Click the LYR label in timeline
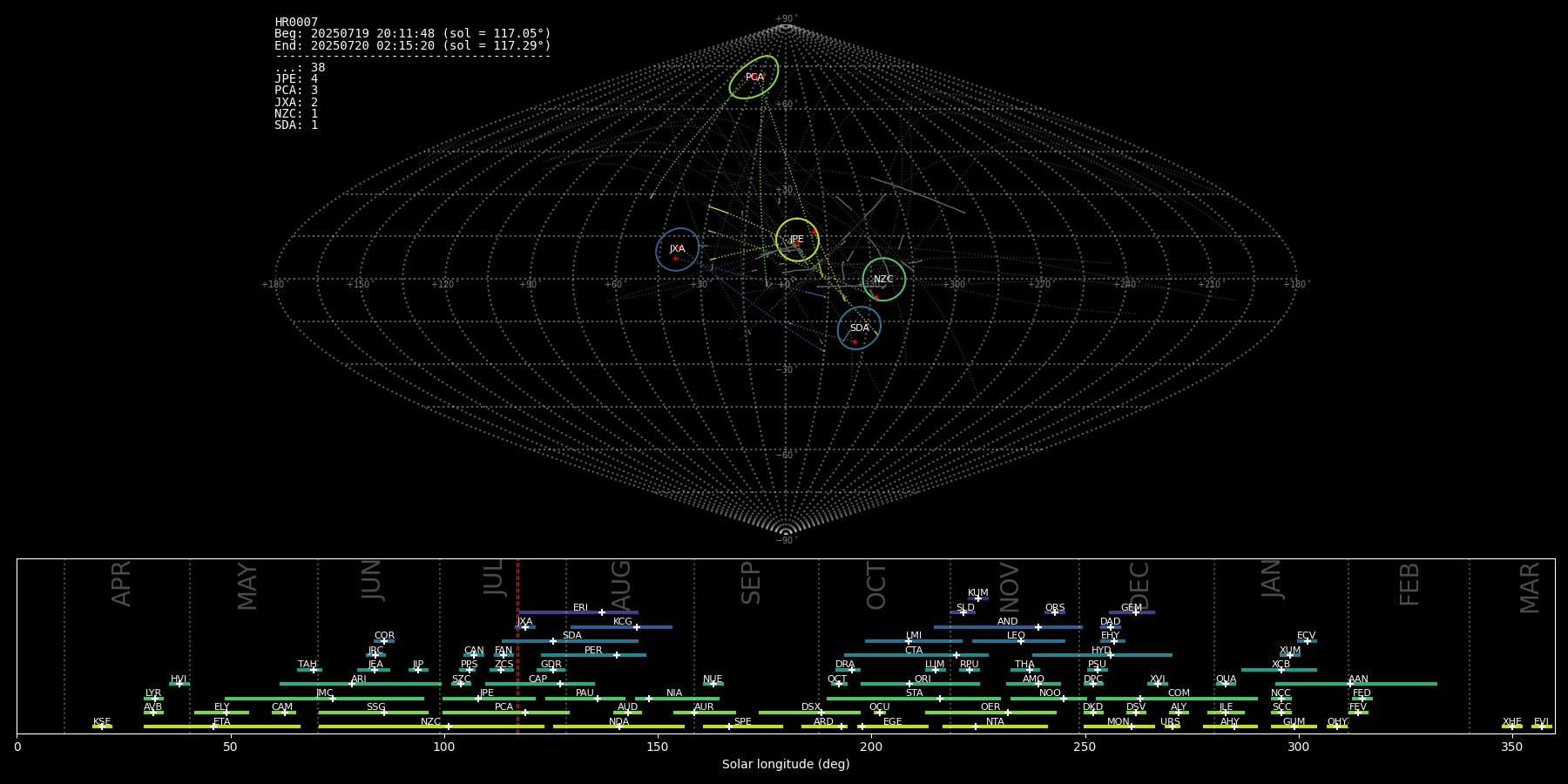 click(x=153, y=693)
